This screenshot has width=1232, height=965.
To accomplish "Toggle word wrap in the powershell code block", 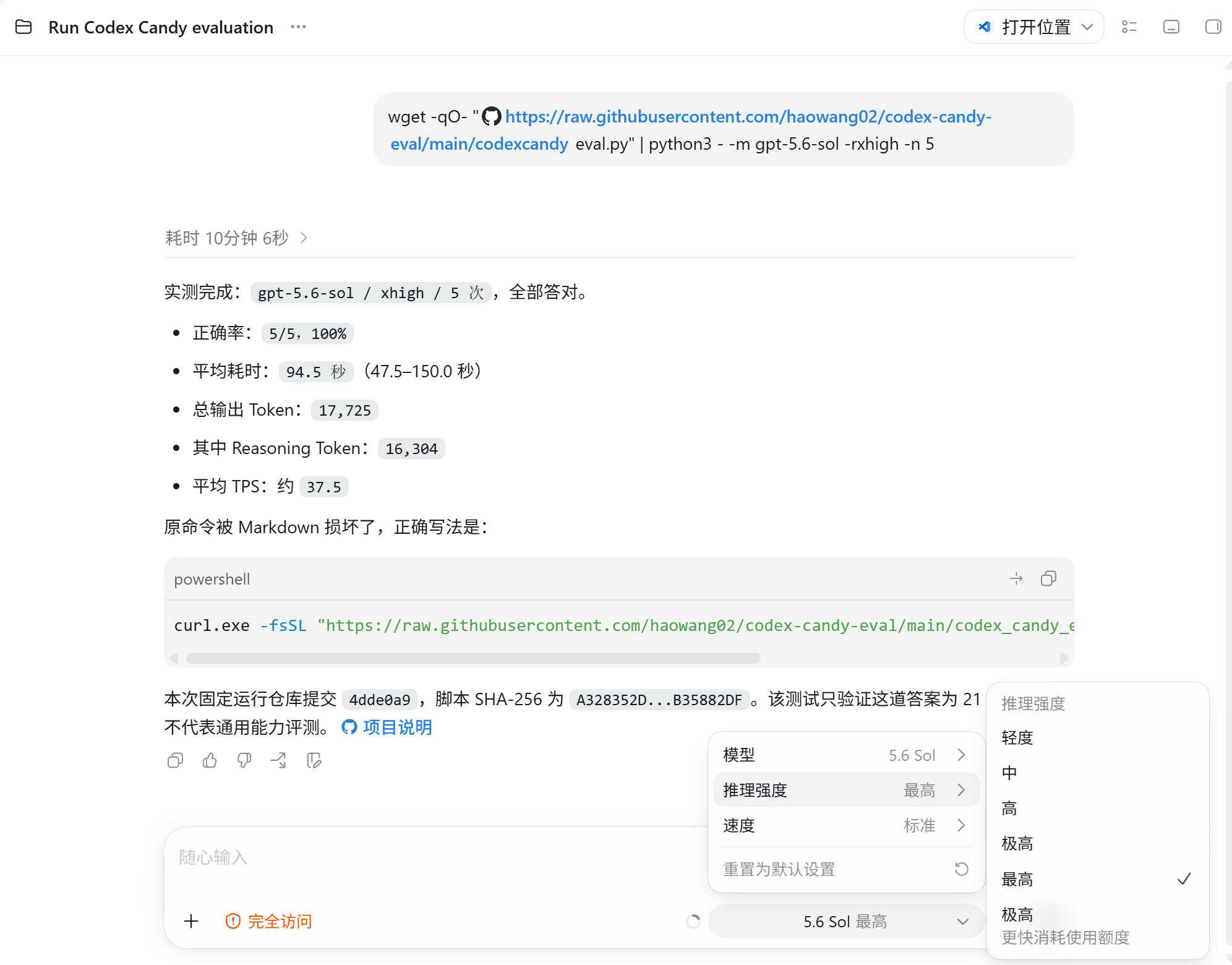I will pos(1016,579).
